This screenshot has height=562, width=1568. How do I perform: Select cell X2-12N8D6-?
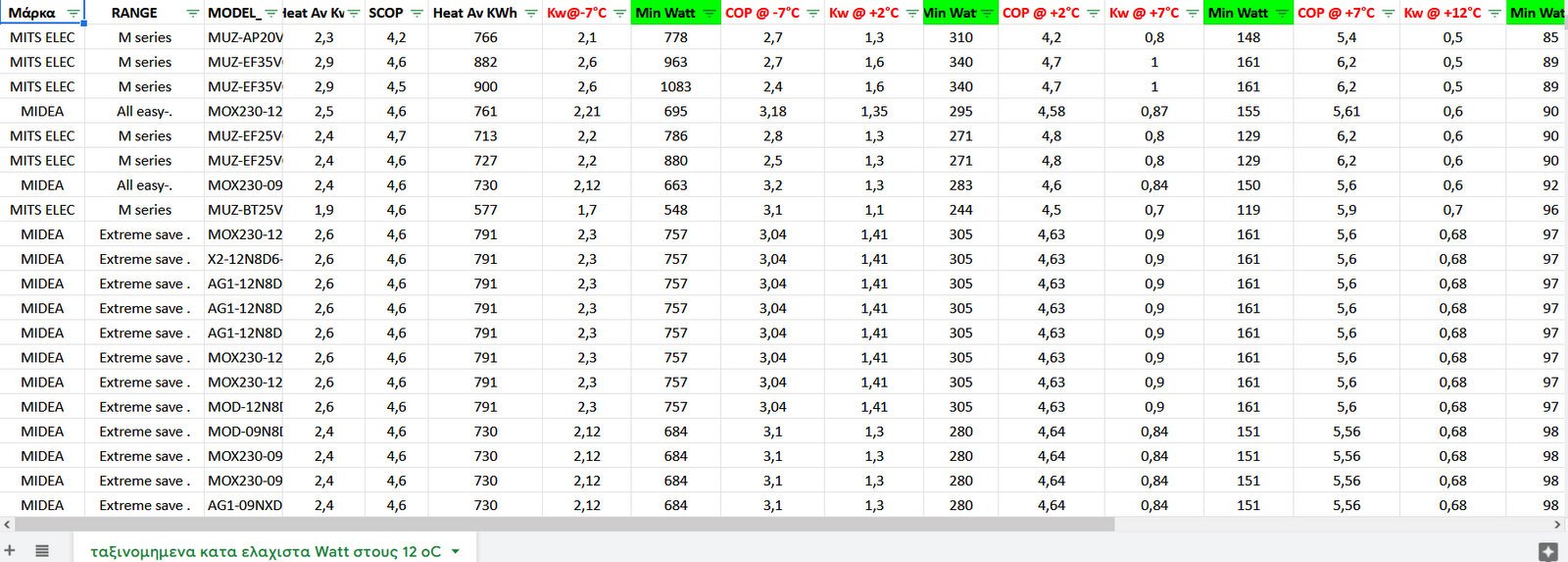pyautogui.click(x=244, y=259)
